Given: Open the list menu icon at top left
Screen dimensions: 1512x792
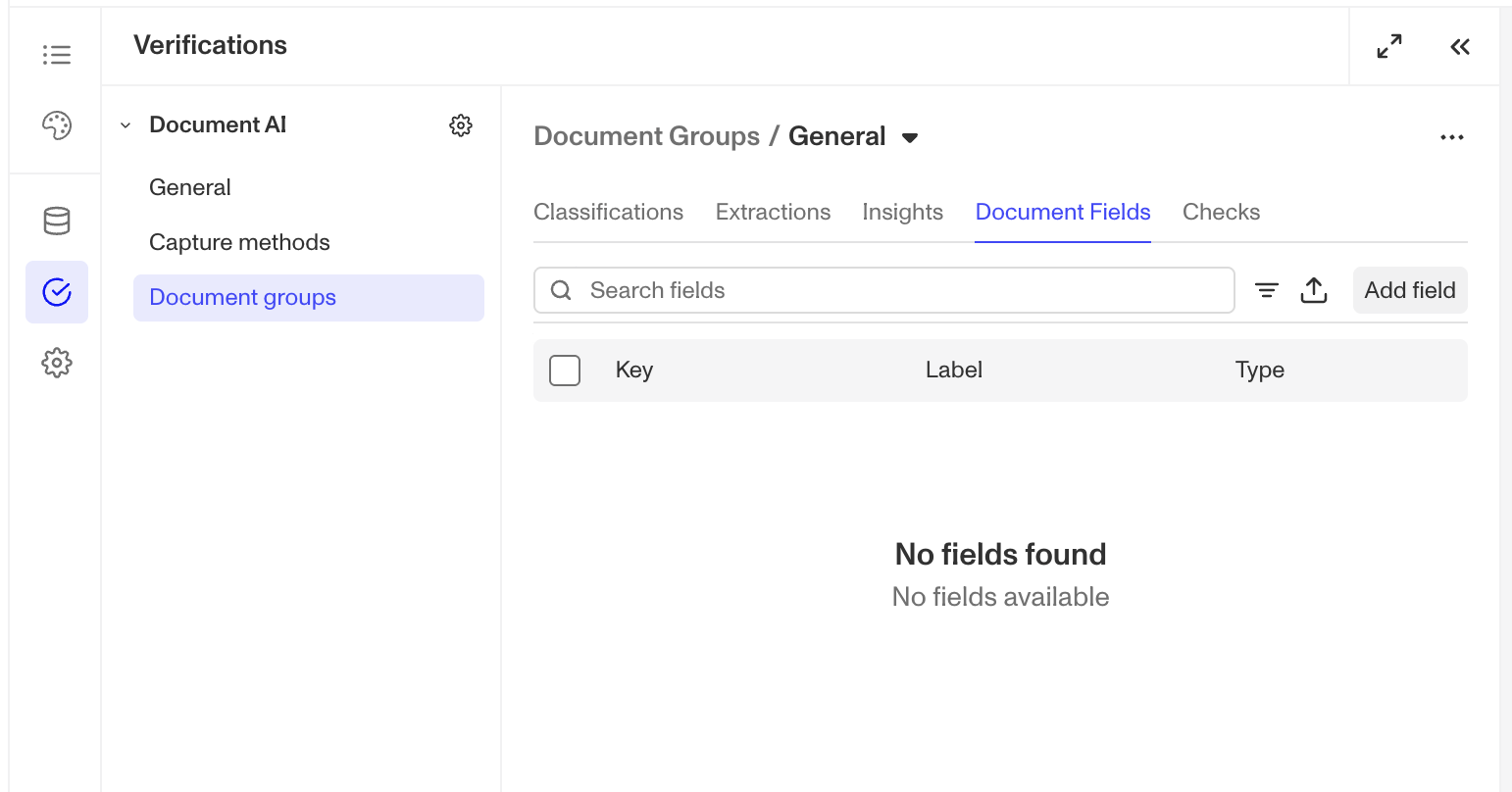Looking at the screenshot, I should click(x=56, y=55).
